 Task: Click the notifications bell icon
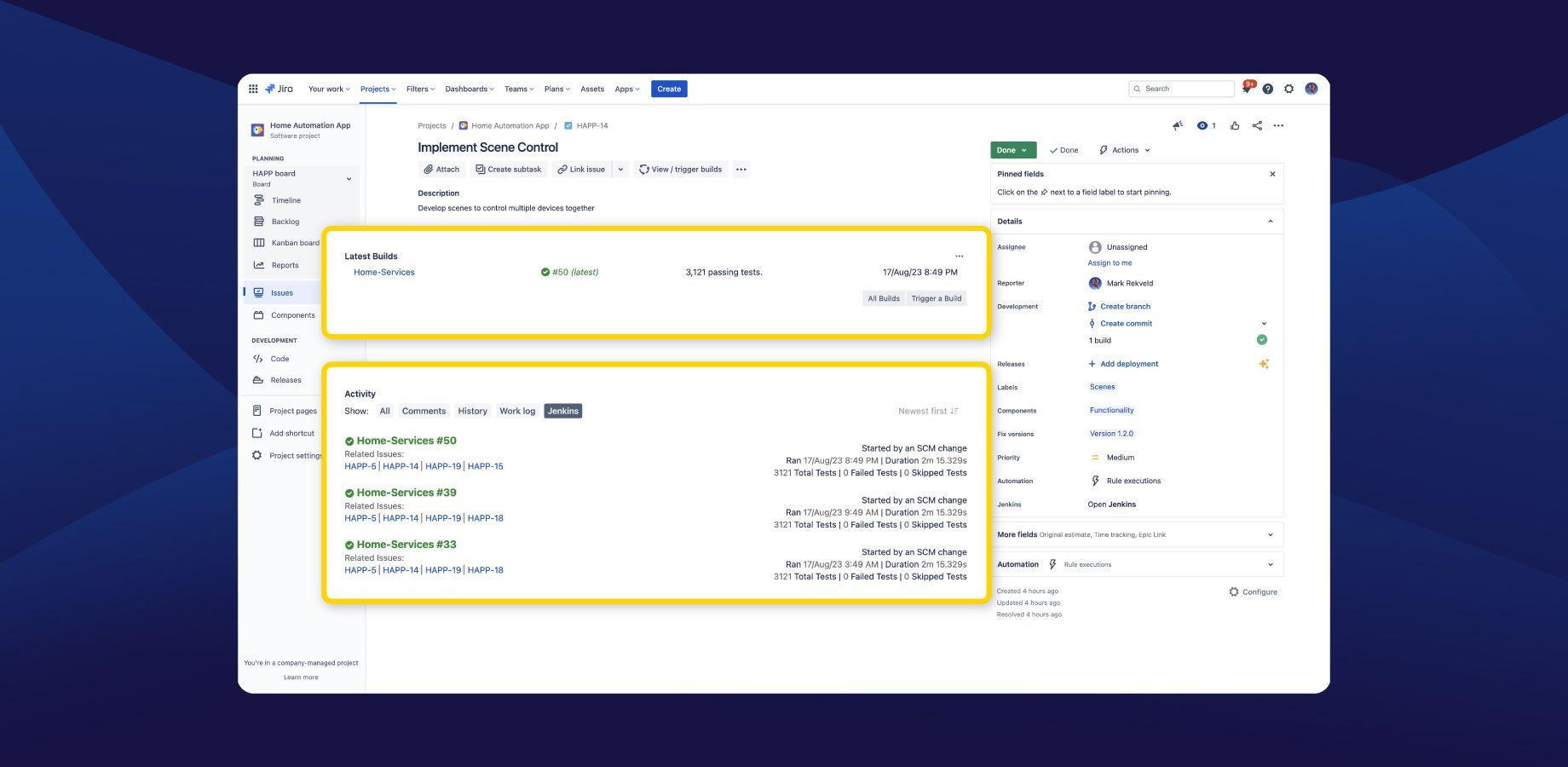tap(1247, 89)
